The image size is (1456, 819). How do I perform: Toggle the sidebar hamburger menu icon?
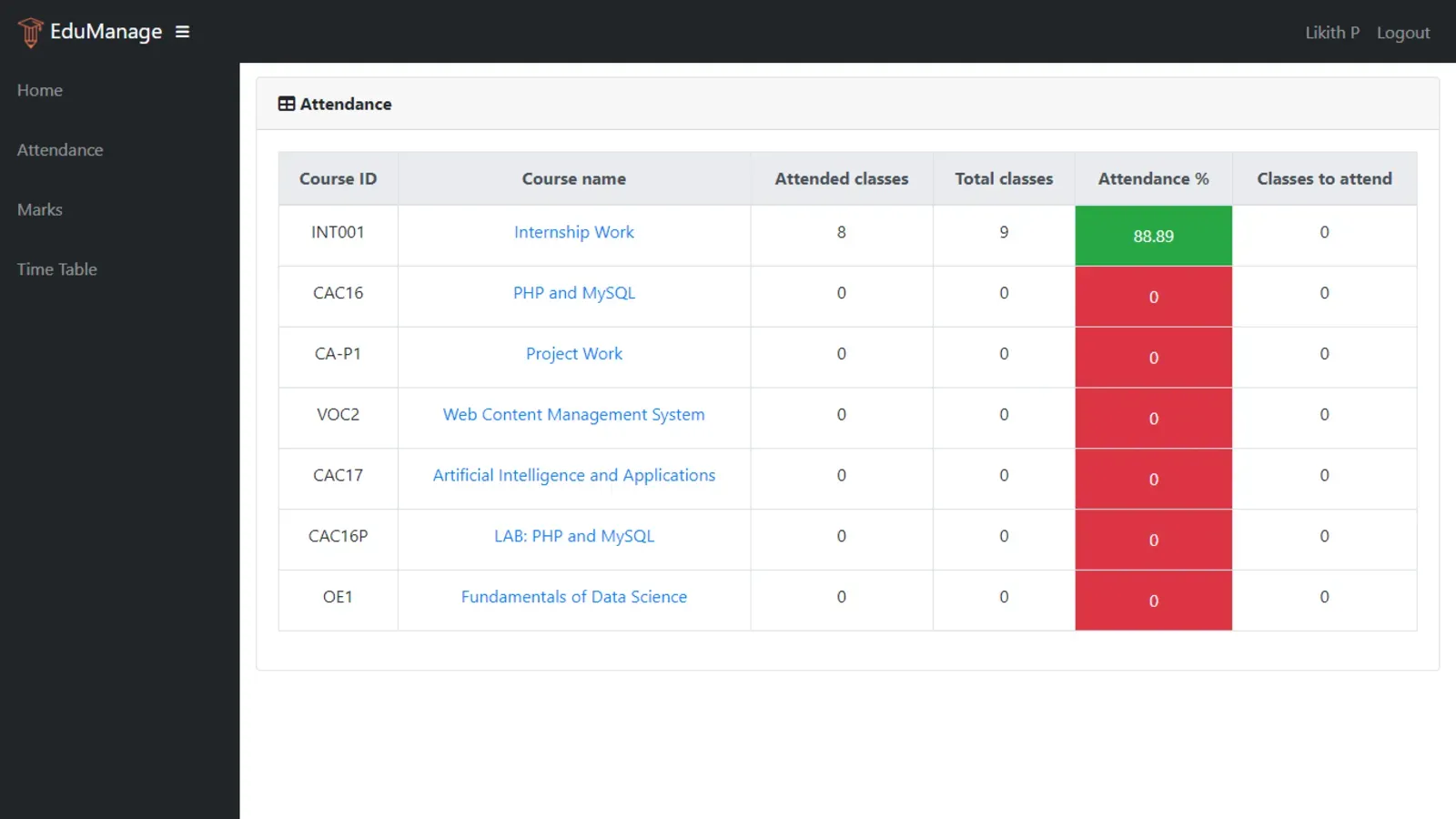[x=182, y=32]
